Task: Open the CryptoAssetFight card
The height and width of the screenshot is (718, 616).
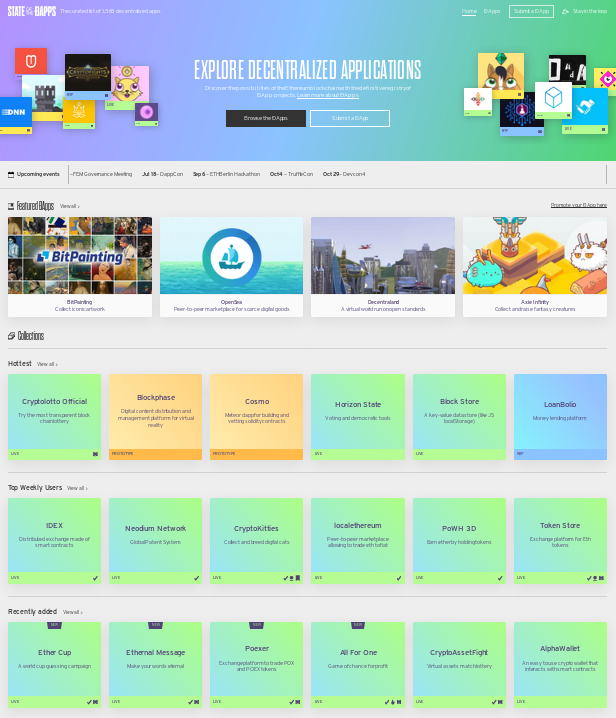Action: point(459,665)
